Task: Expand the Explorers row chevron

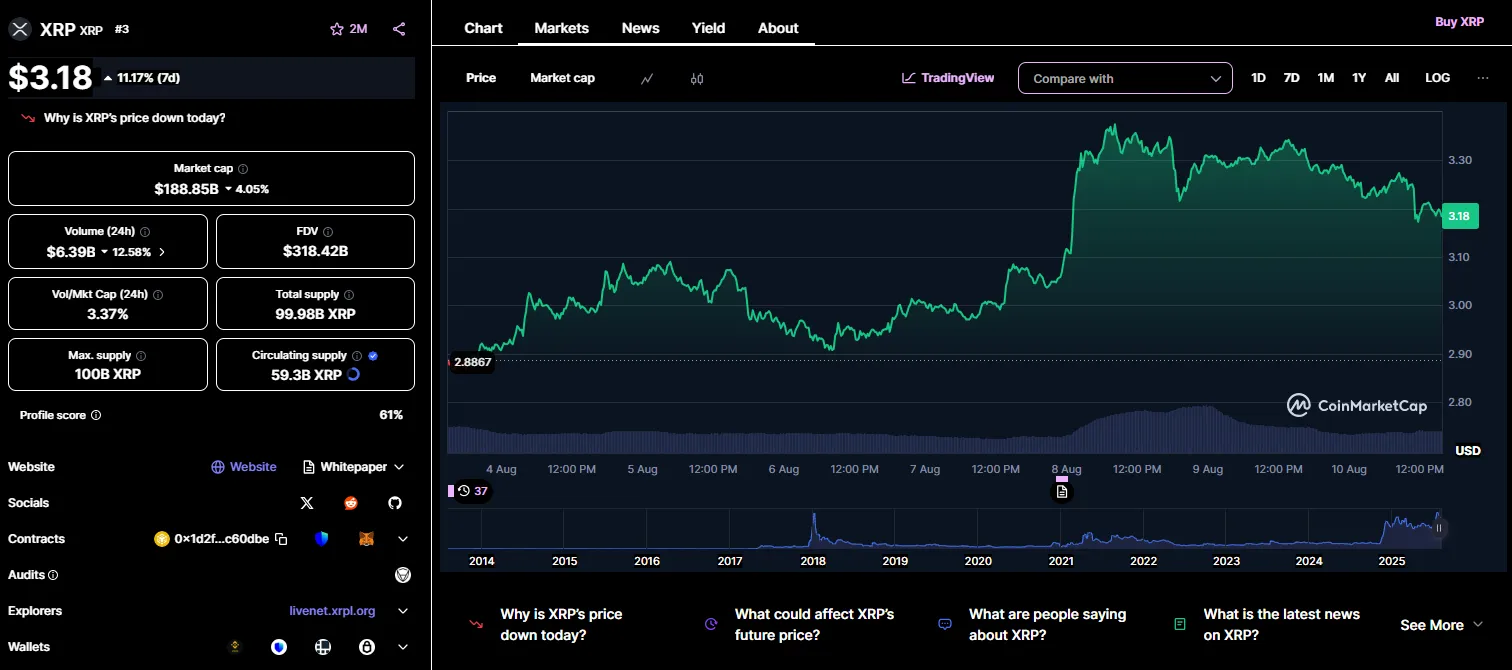Action: pyautogui.click(x=403, y=611)
